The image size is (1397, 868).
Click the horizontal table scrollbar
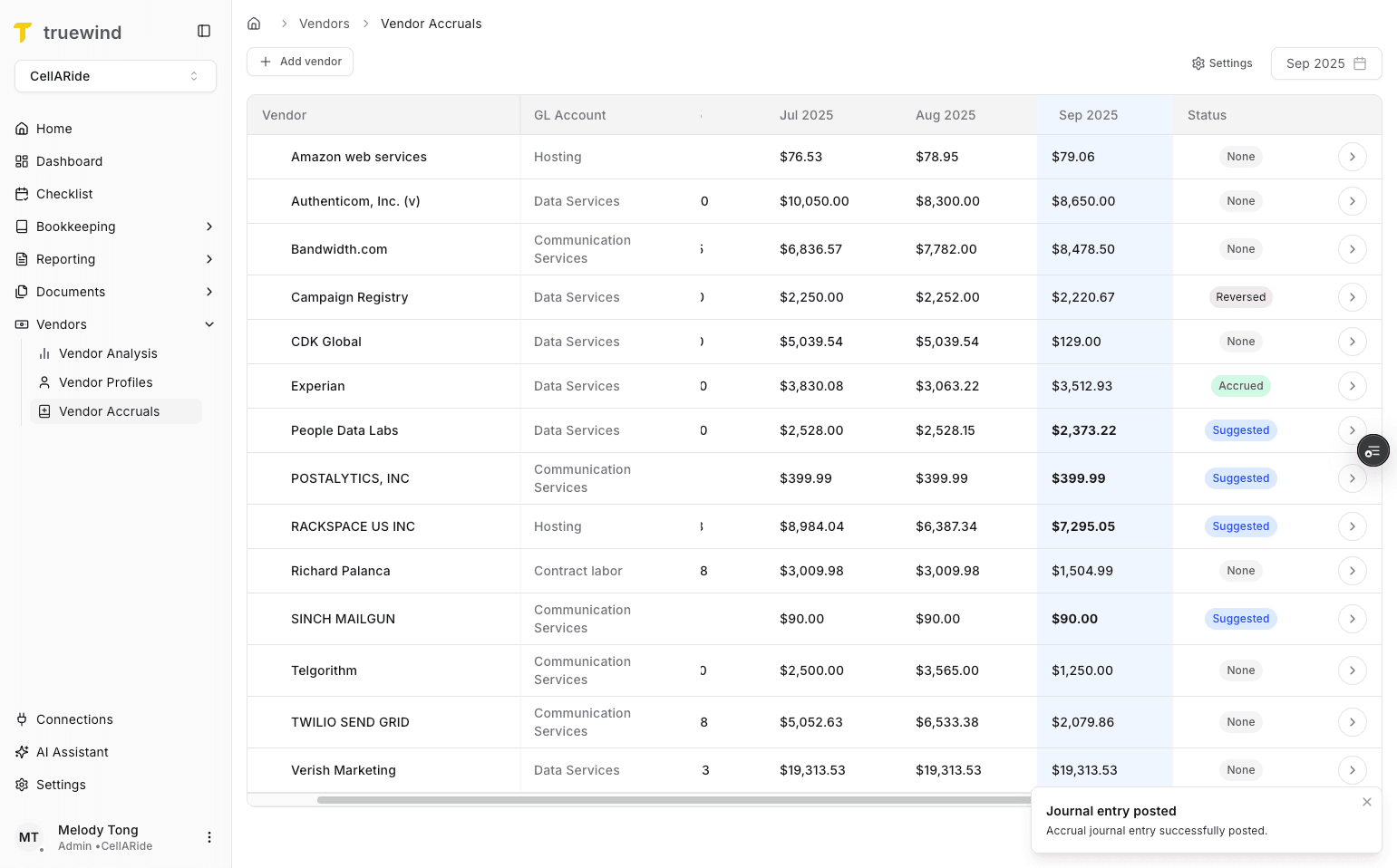(674, 800)
